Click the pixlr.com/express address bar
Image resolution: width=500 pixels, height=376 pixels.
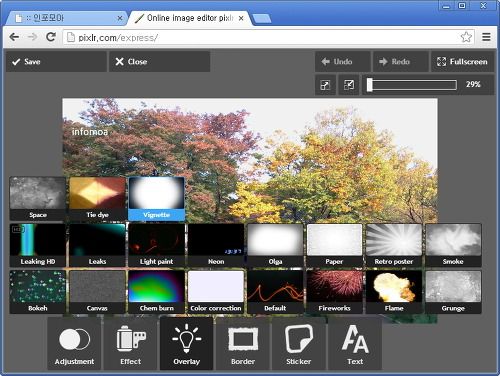point(268,37)
